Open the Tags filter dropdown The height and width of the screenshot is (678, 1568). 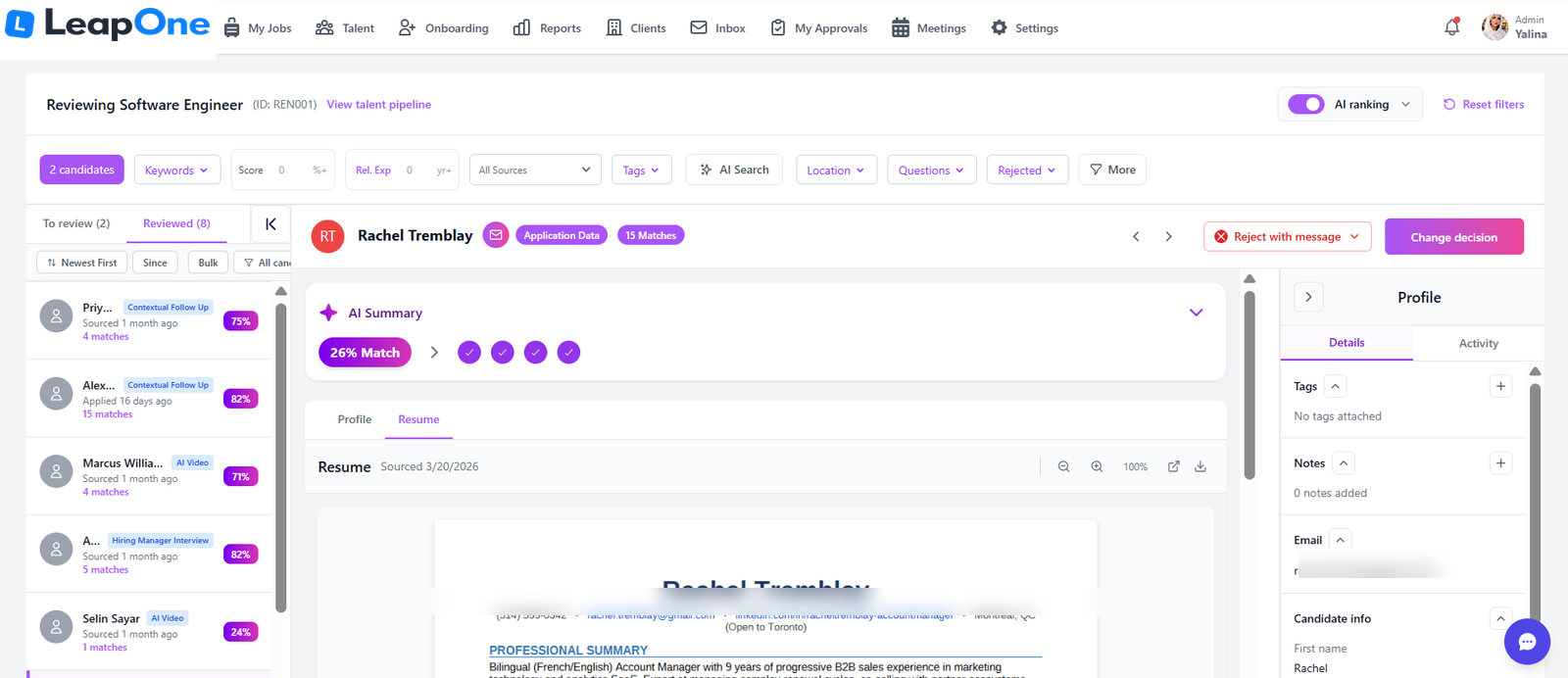point(641,169)
